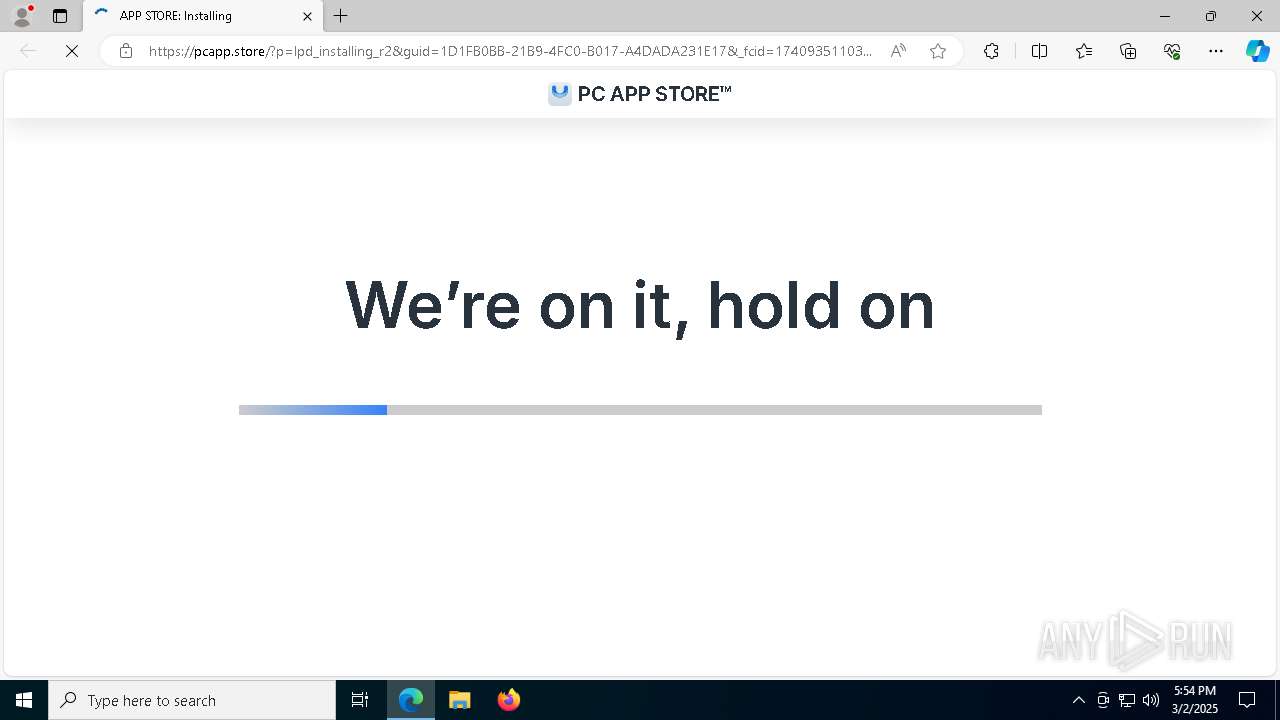
Task: Open the Edge profile icon
Action: (21, 16)
